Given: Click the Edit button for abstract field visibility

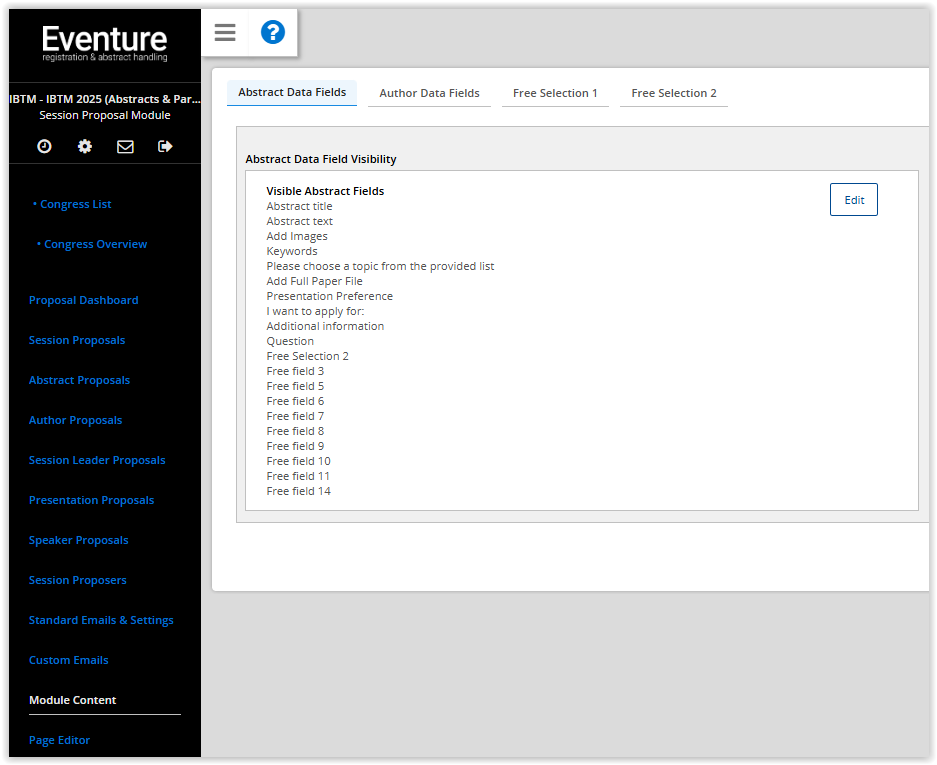Looking at the screenshot, I should (853, 199).
